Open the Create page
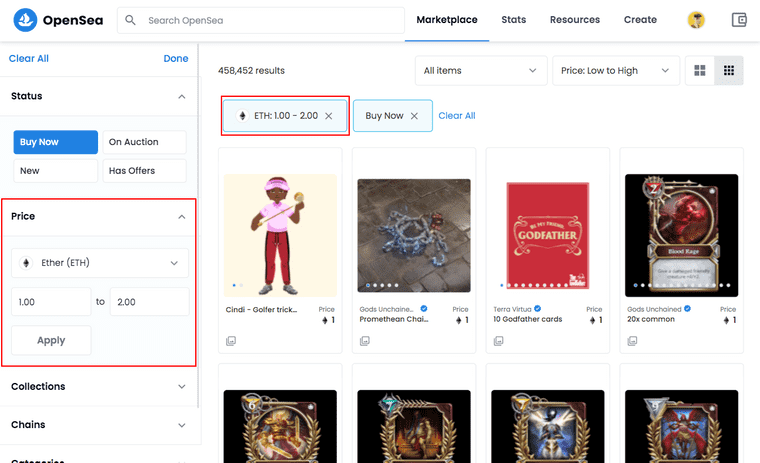 pyautogui.click(x=640, y=20)
